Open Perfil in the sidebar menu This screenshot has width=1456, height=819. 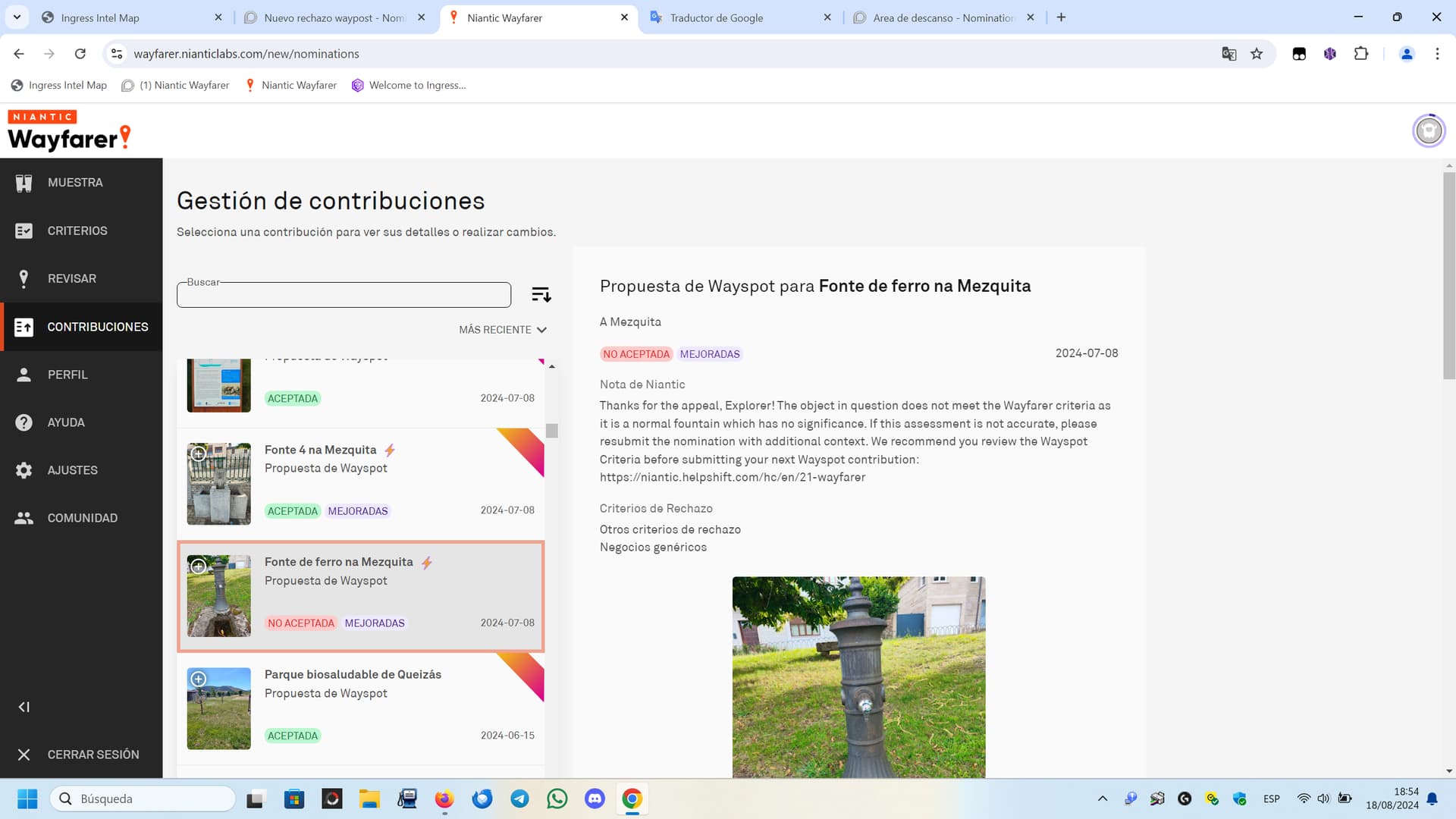pos(67,375)
